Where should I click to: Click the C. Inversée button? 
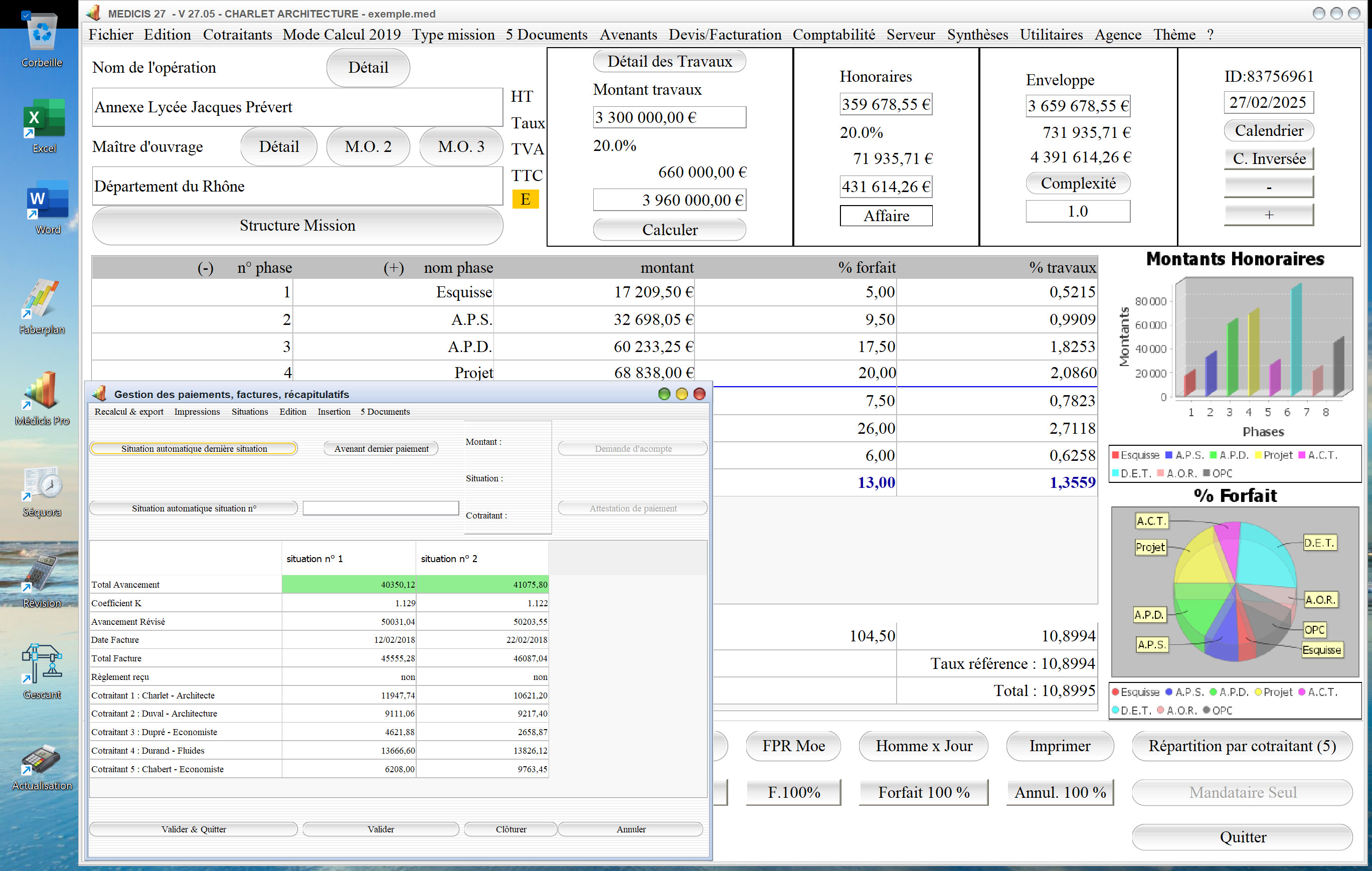pos(1269,158)
